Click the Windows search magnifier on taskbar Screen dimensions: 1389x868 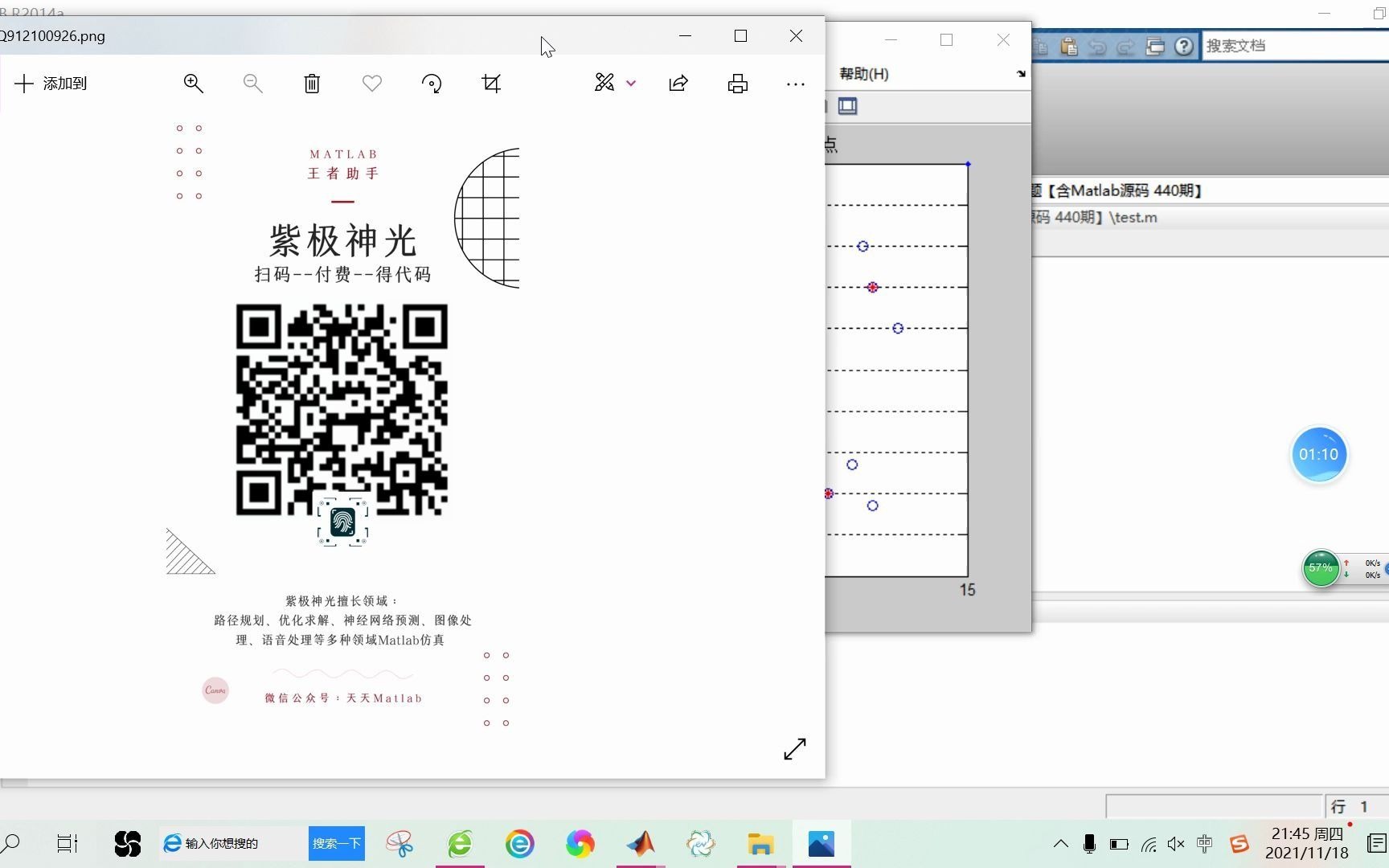10,844
